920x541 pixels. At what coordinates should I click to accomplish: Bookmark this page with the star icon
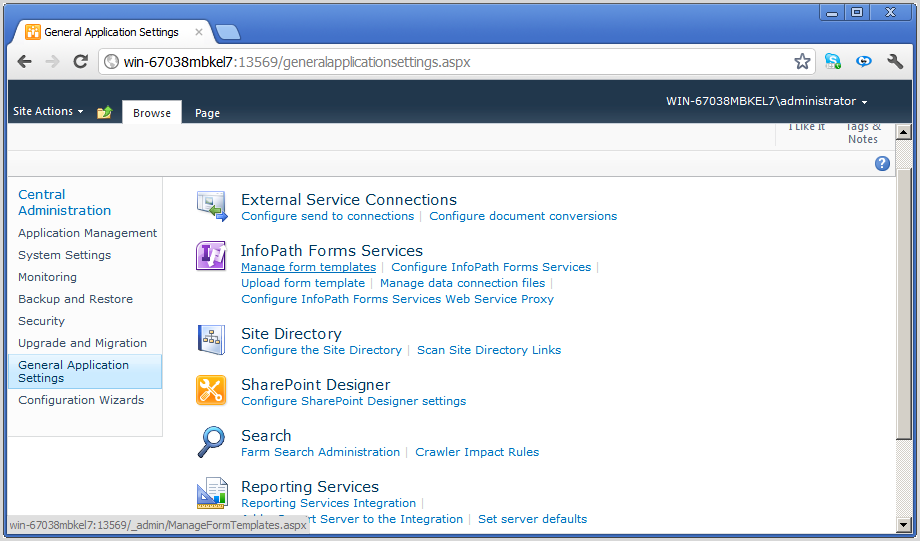(802, 62)
